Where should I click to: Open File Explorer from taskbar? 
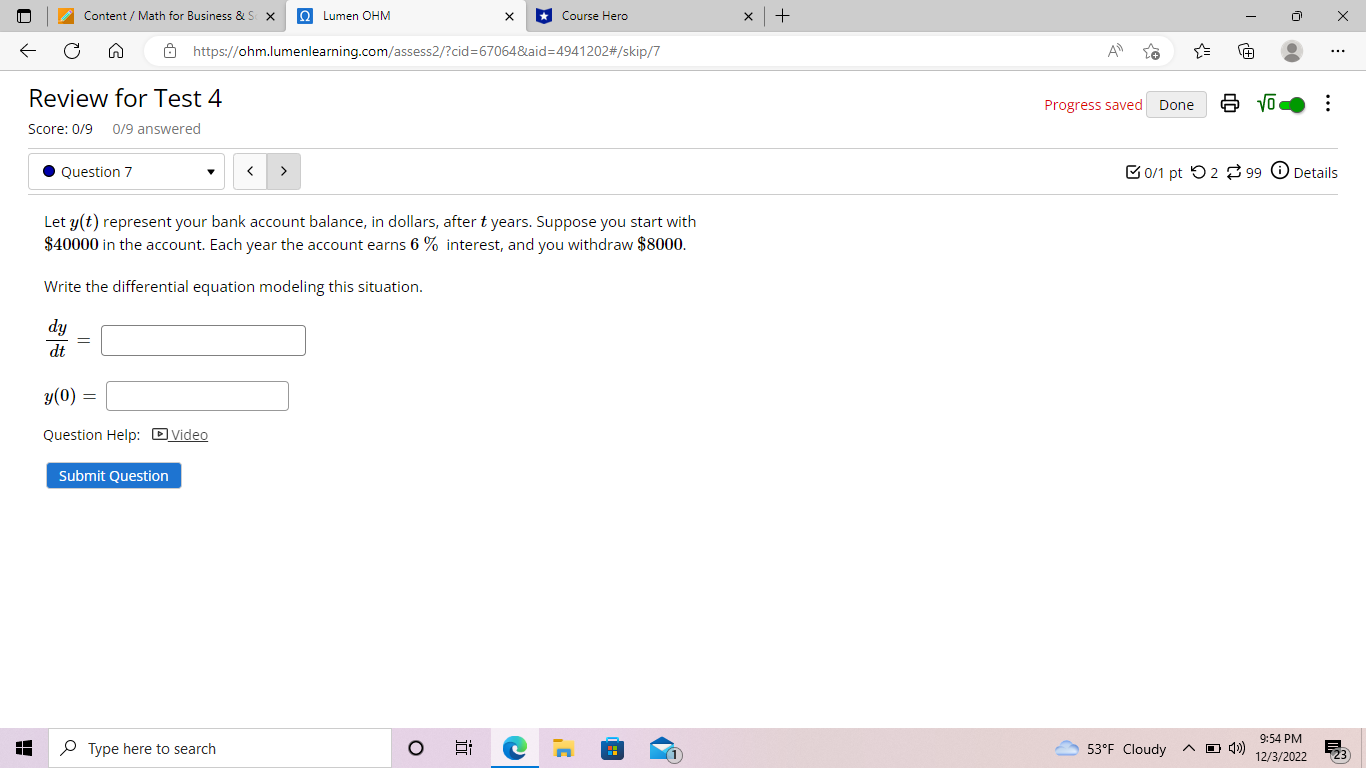click(x=563, y=748)
